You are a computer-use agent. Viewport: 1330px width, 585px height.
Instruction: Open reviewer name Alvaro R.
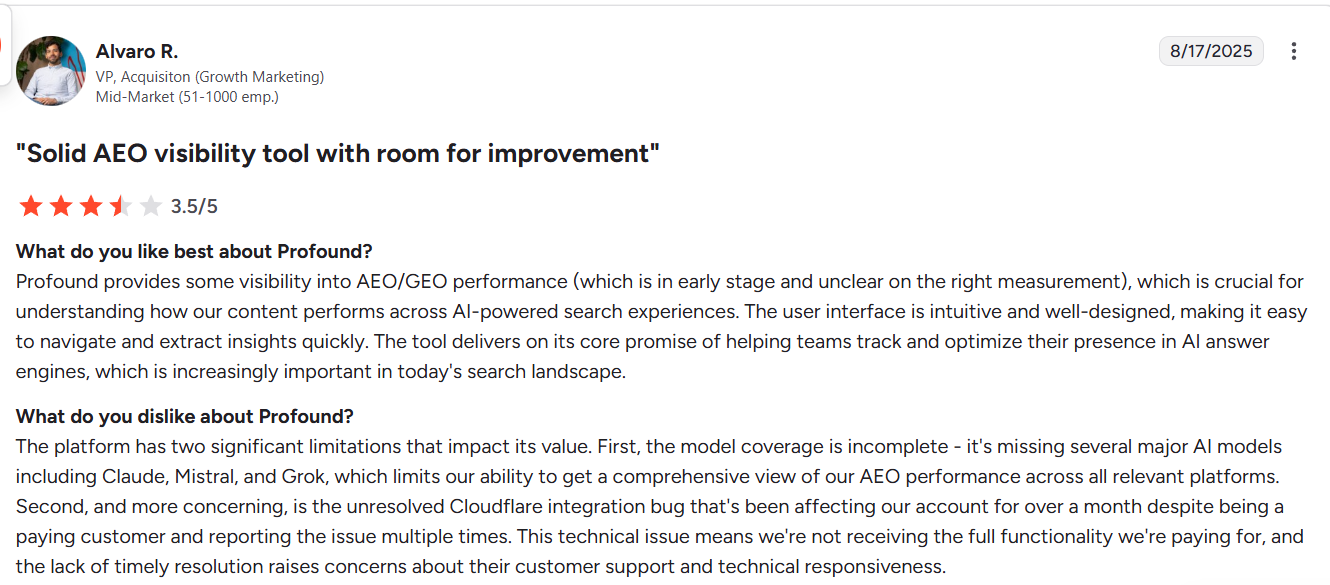[x=137, y=51]
